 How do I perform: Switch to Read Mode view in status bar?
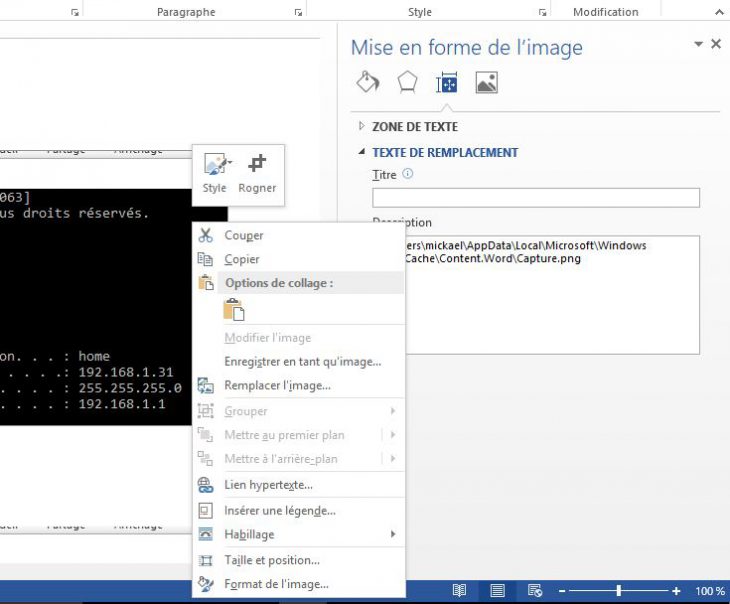coord(460,590)
